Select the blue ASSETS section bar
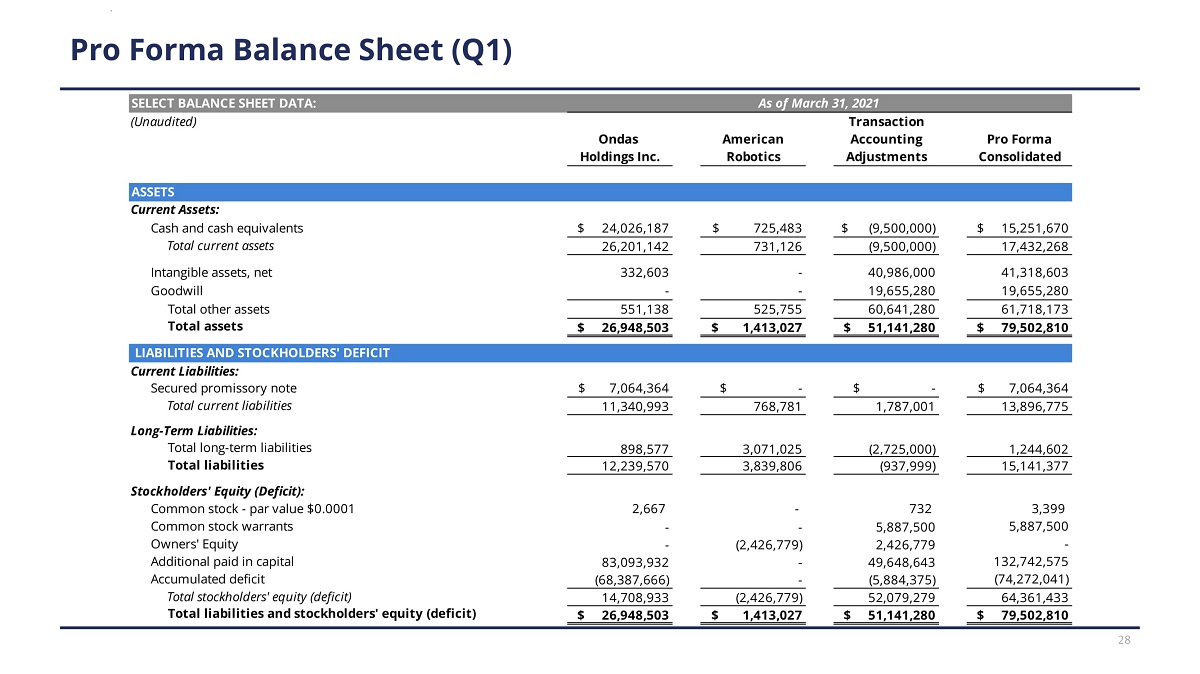The height and width of the screenshot is (674, 1200). [600, 192]
